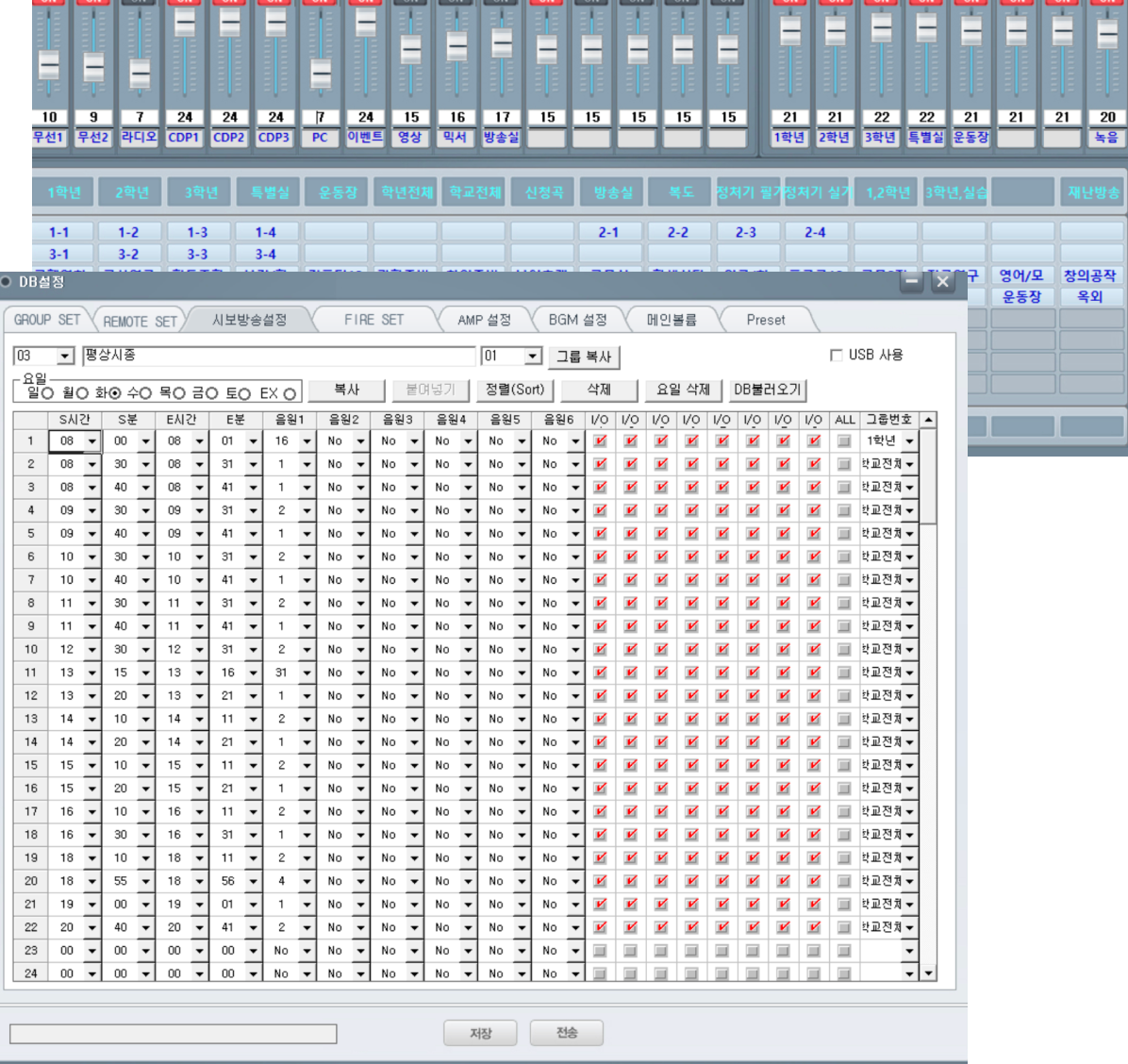This screenshot has height=1064, width=1128.
Task: Select the Preset tab
Action: (x=766, y=320)
